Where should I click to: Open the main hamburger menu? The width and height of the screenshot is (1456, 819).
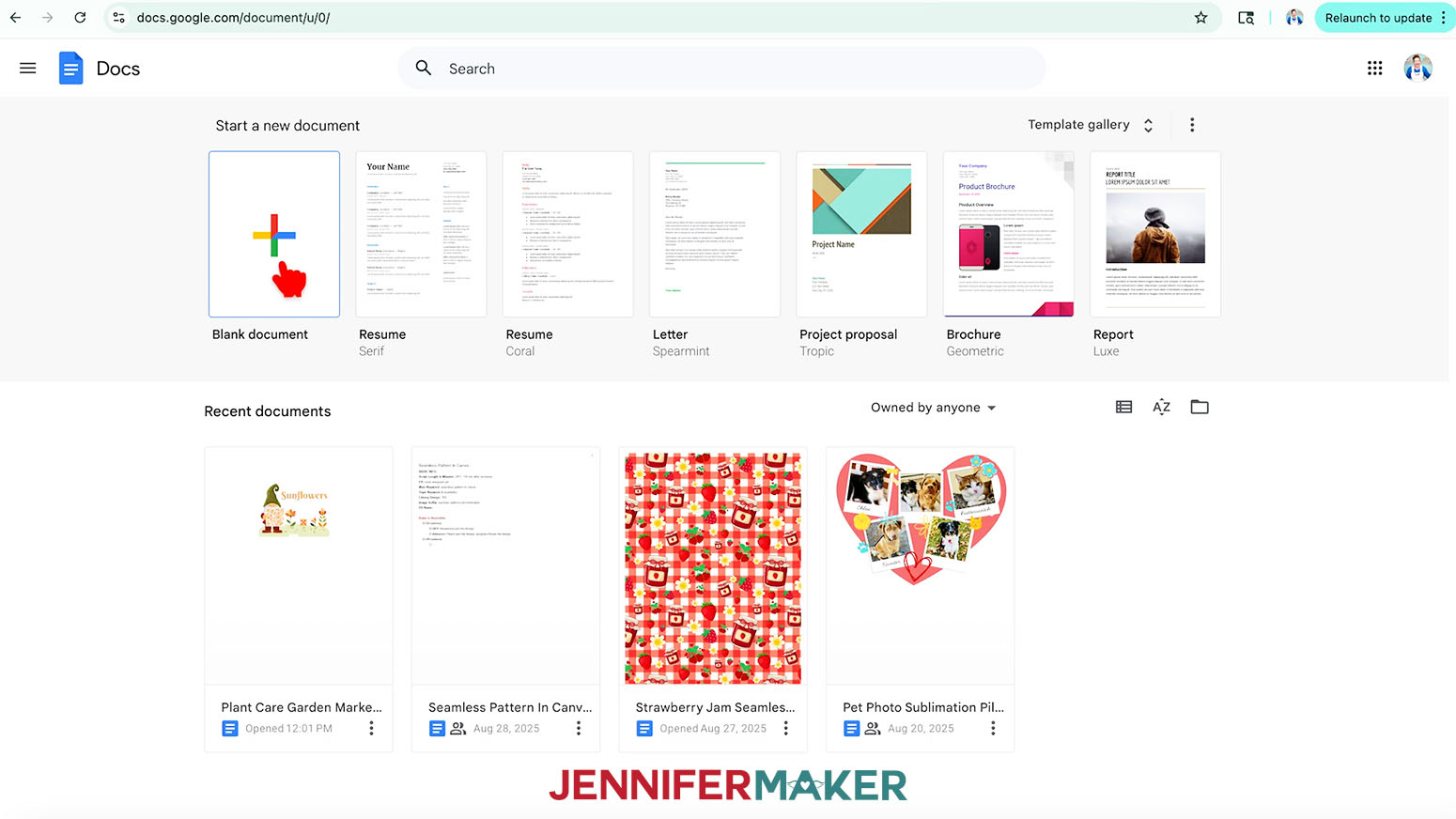coord(28,69)
